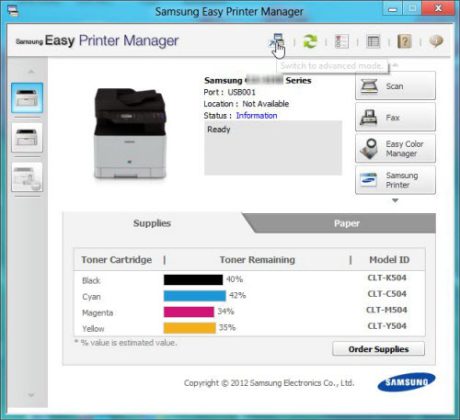This screenshot has width=460, height=420.
Task: Click the Yellow cartridge label
Action: click(x=93, y=329)
